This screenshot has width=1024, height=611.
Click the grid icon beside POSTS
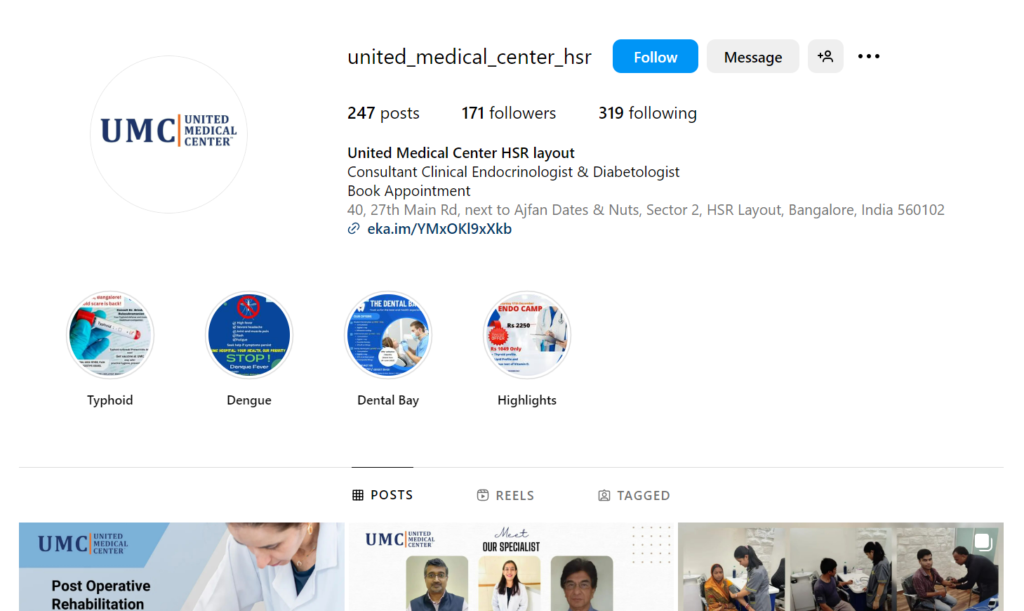357,495
